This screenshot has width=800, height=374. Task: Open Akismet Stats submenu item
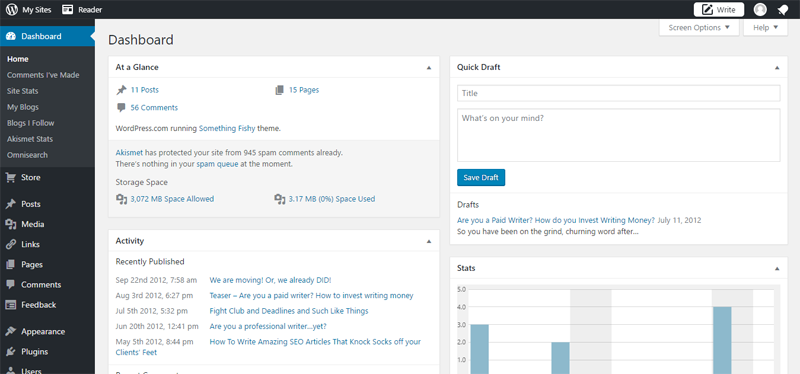(x=30, y=139)
